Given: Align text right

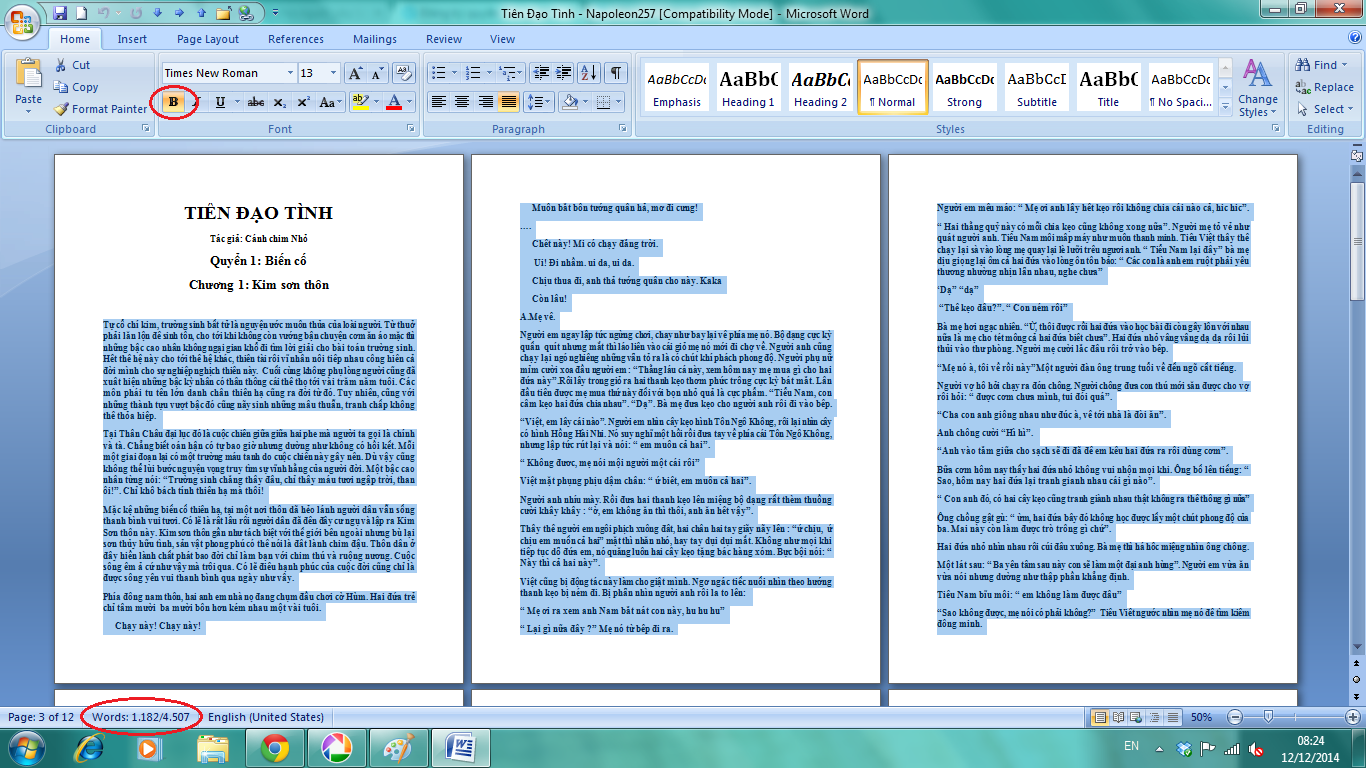Looking at the screenshot, I should point(486,102).
